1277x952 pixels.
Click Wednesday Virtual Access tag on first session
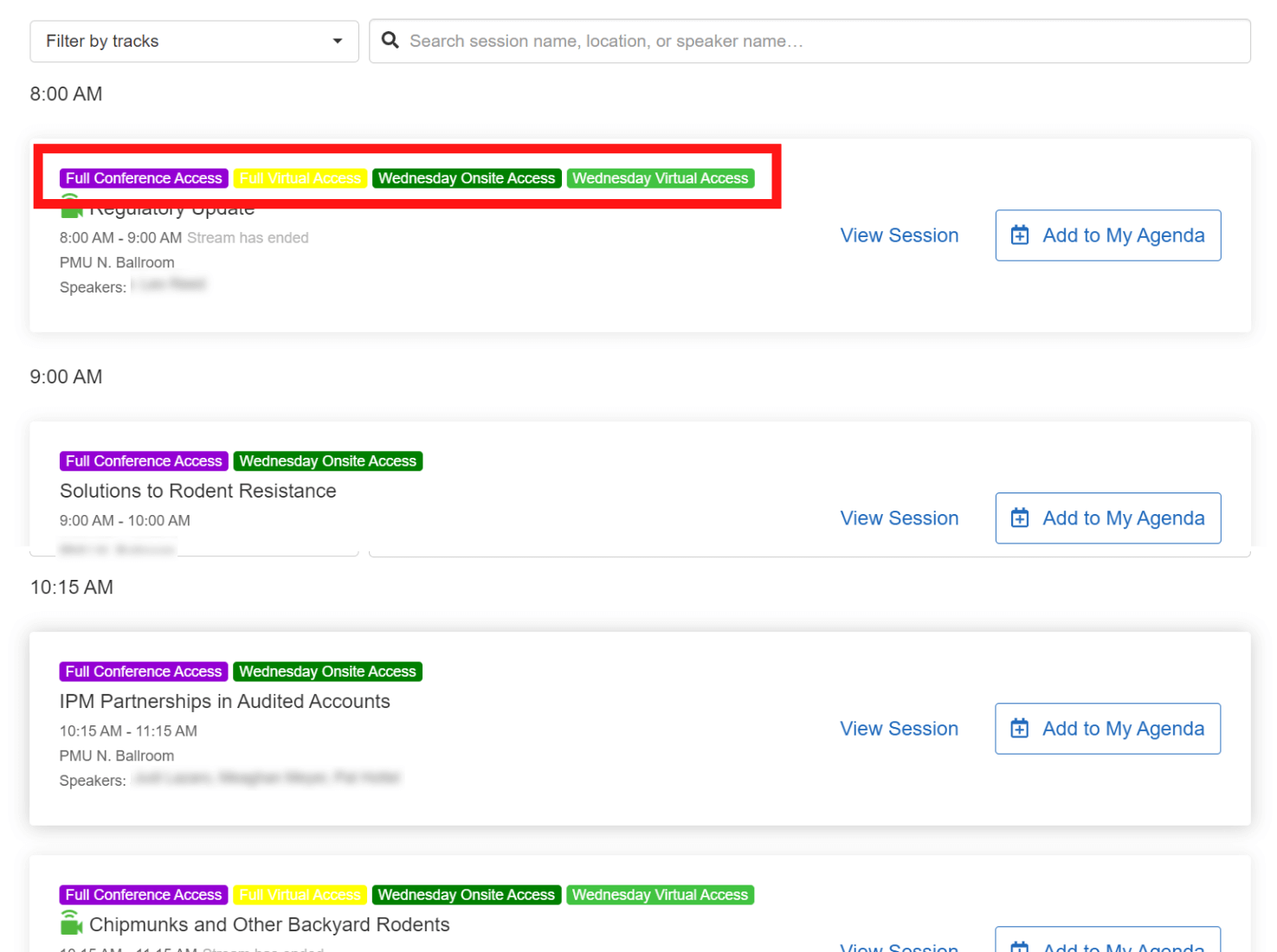pos(660,178)
